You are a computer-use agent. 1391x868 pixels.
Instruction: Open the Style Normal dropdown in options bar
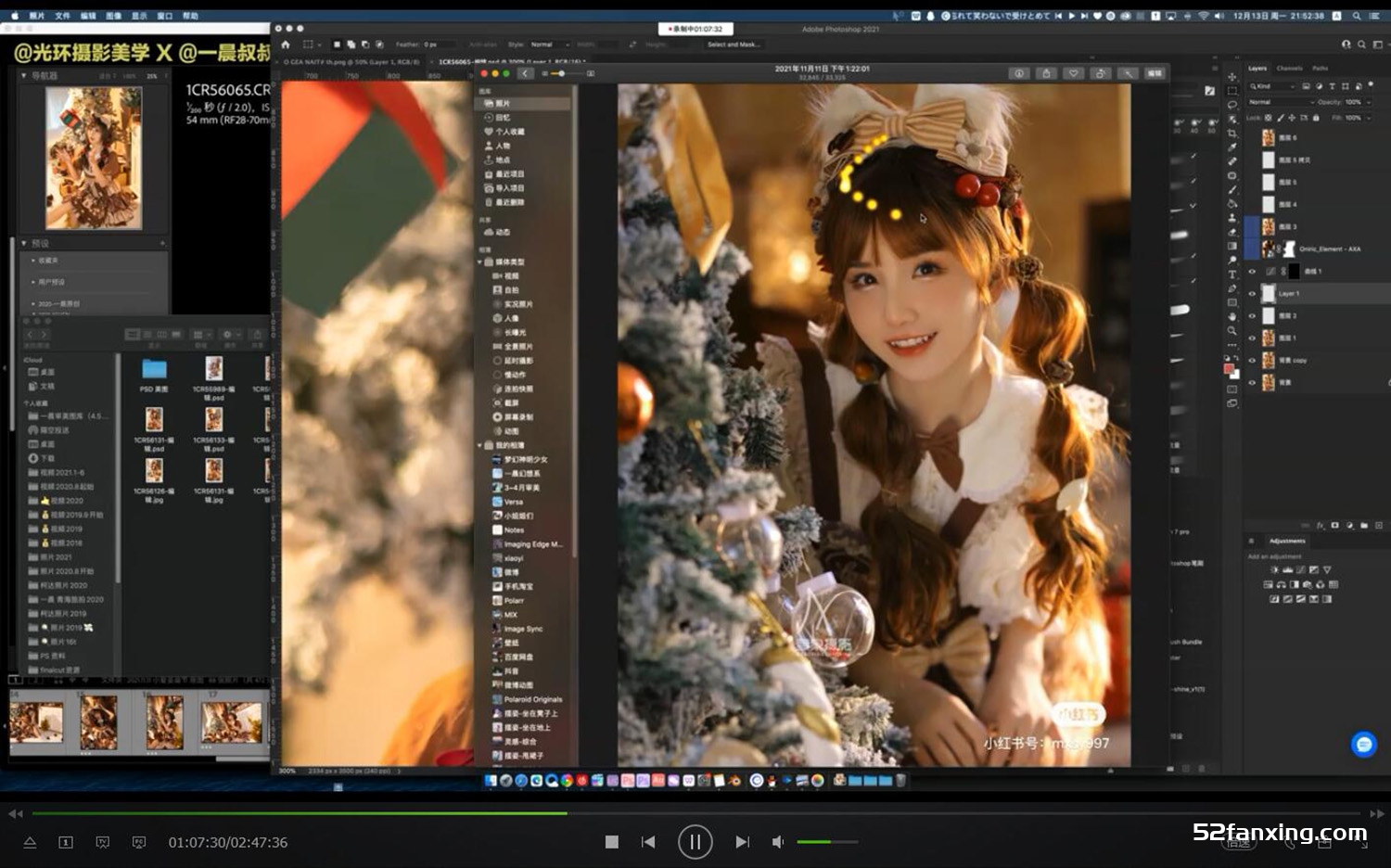pyautogui.click(x=549, y=45)
